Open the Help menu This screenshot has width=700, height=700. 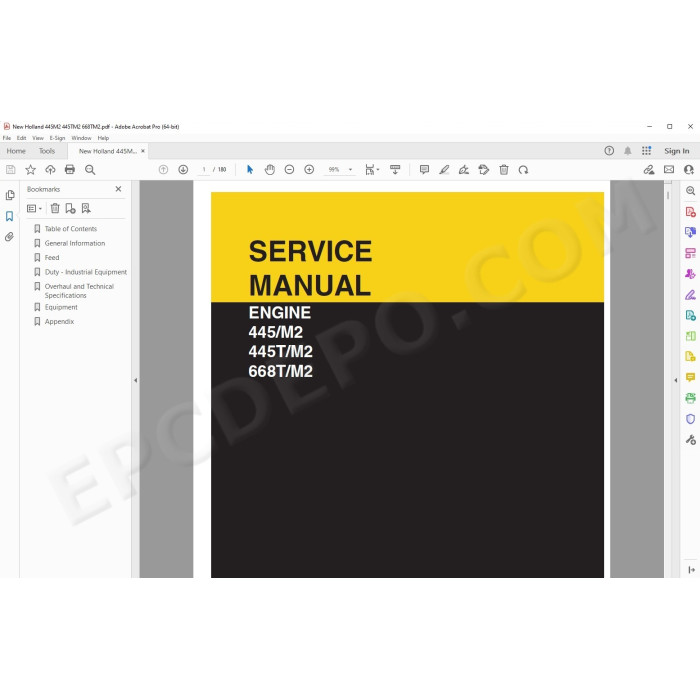click(x=103, y=138)
